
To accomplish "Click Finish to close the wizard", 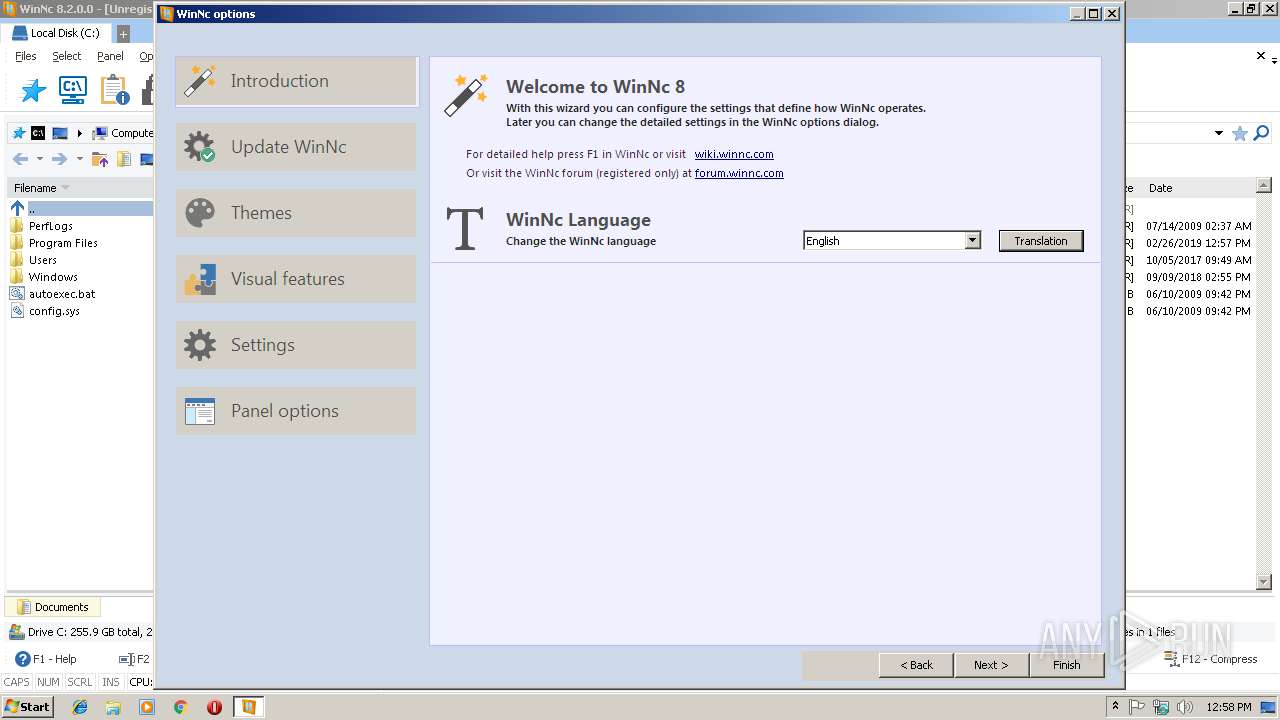I will 1066,665.
